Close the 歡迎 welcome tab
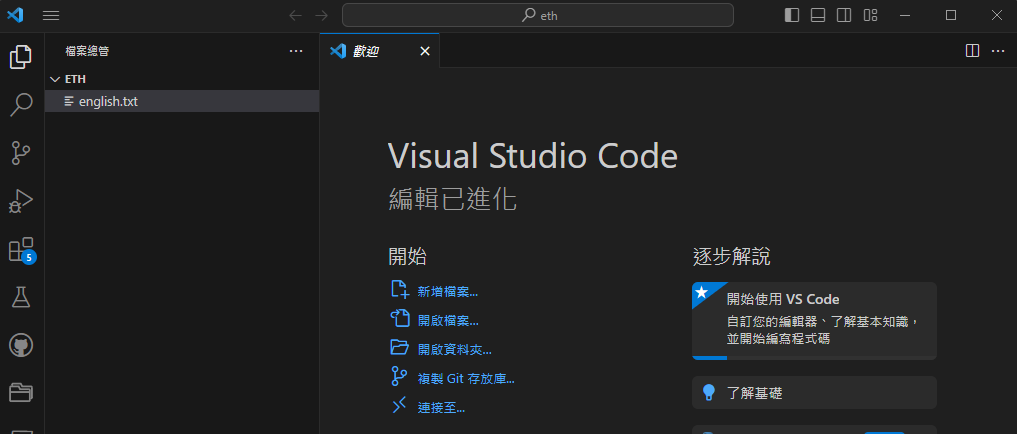Screen dimensions: 1017x434 coord(425,51)
